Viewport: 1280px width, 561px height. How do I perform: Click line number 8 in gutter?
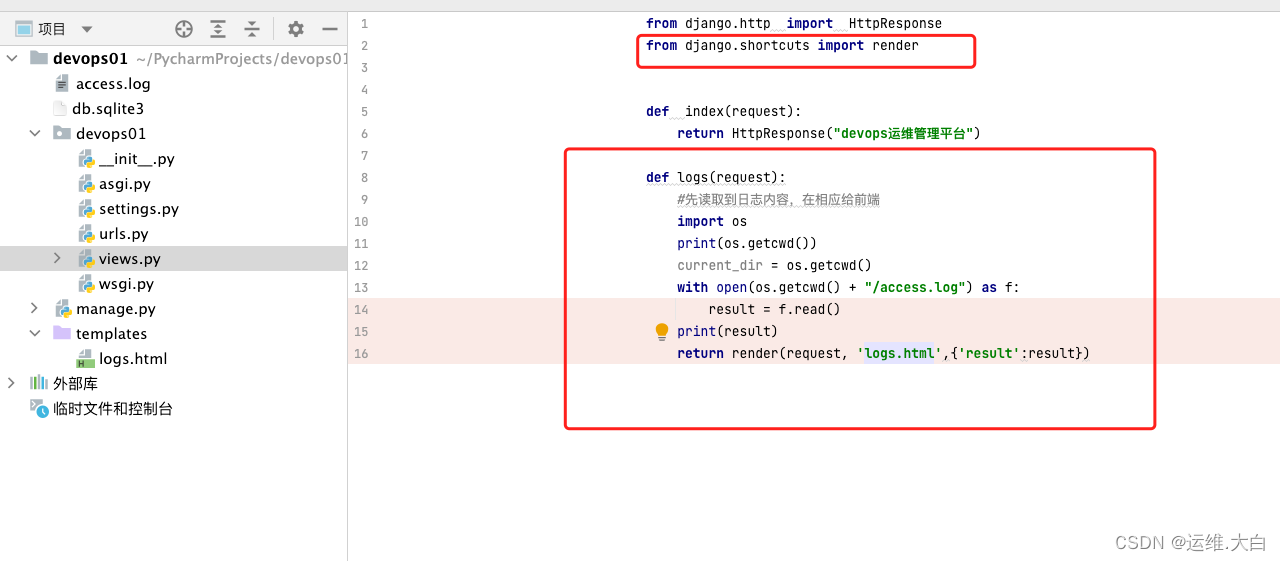[x=364, y=177]
